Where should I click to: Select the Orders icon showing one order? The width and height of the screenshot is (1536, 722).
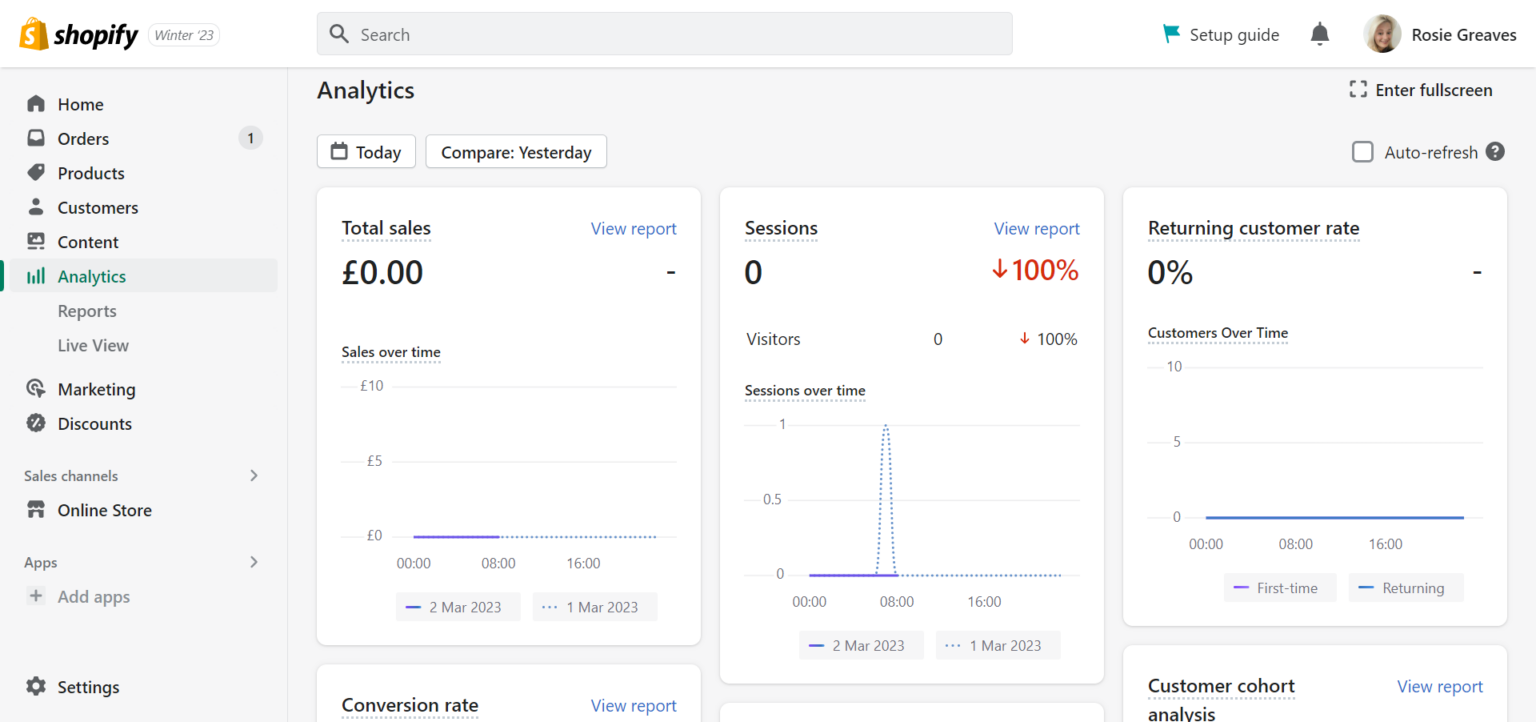[x=35, y=138]
